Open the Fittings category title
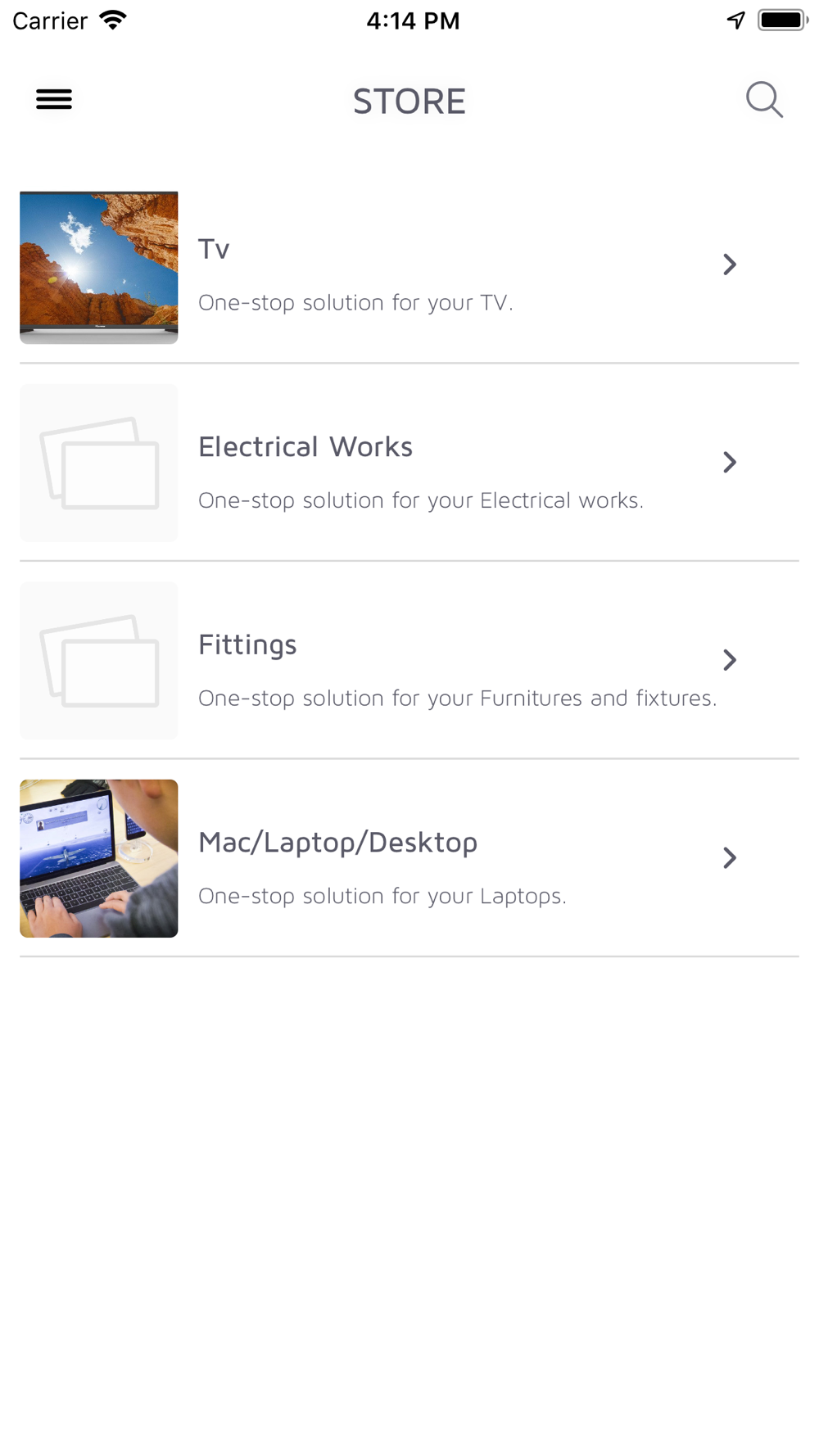The width and height of the screenshot is (819, 1456). 247,645
